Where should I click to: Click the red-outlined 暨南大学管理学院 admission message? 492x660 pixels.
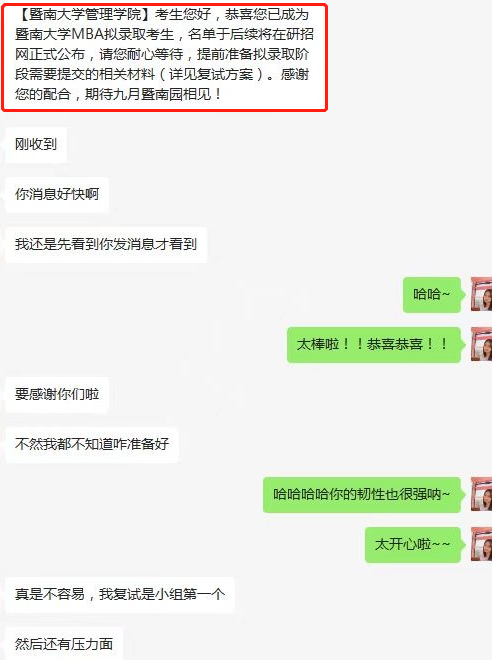165,57
